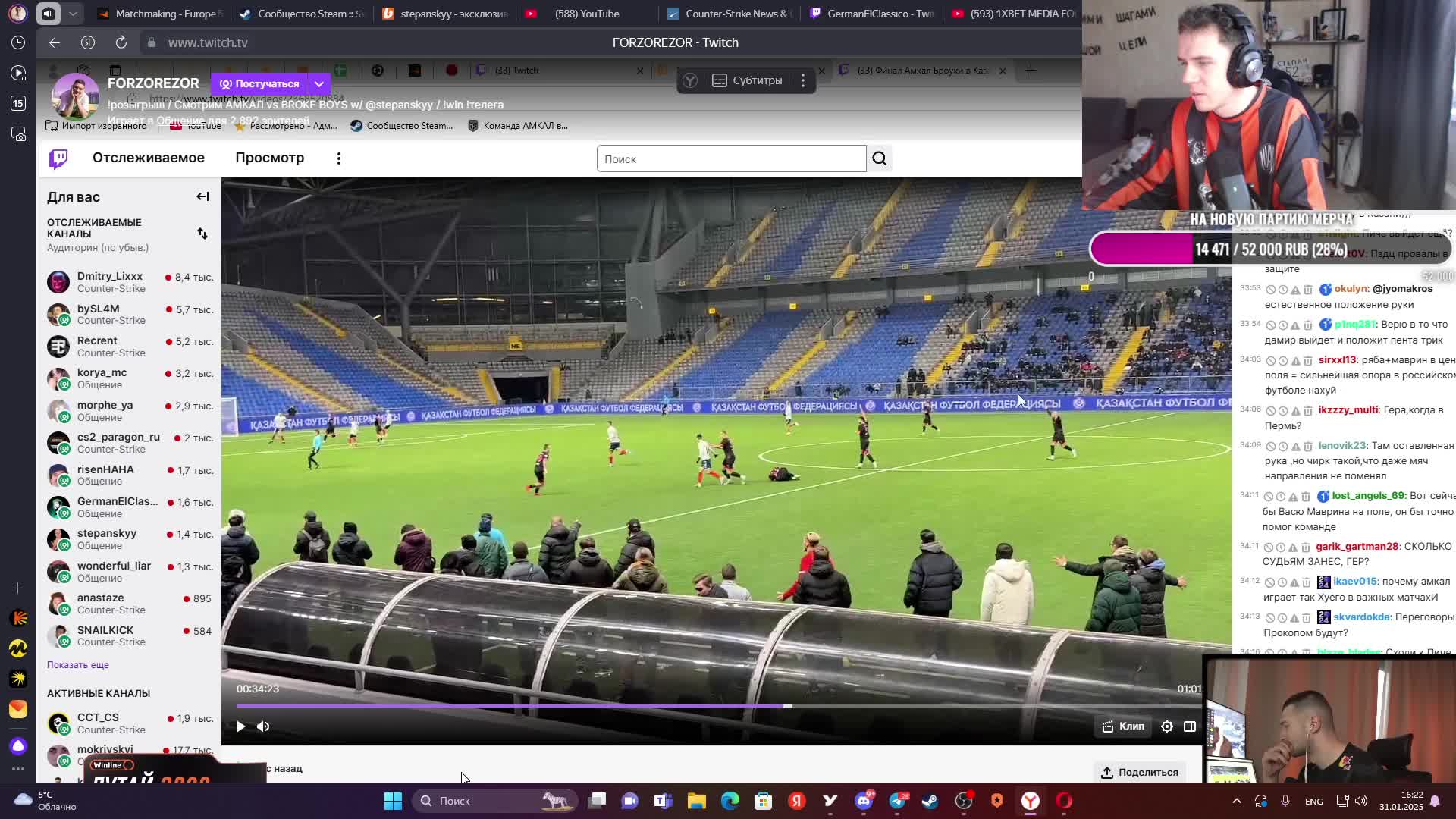The width and height of the screenshot is (1456, 819).
Task: Open cs2_paragon_ru channel
Action: pyautogui.click(x=130, y=443)
